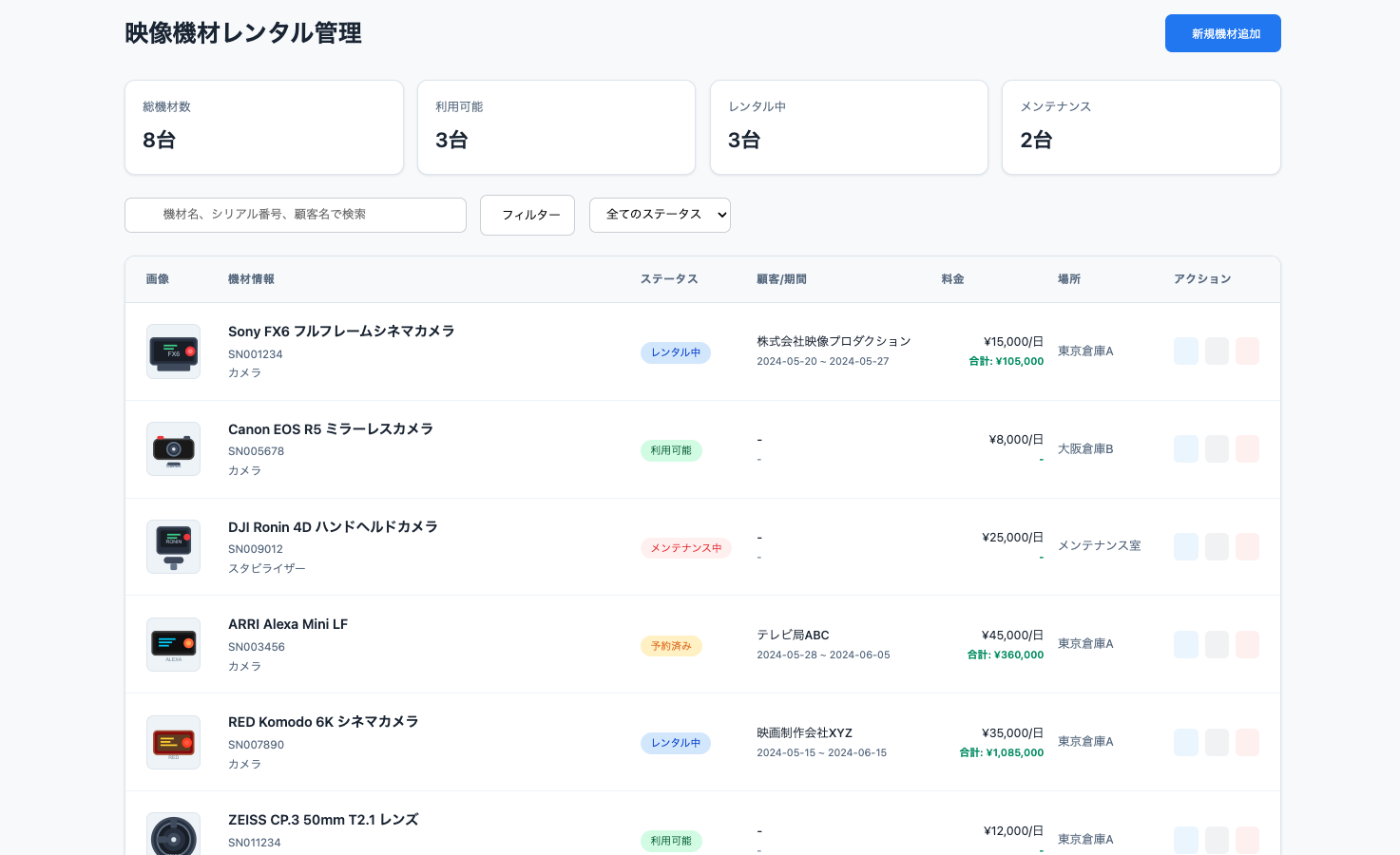Click the 利用可能 badge for ZEISS lens
Viewport: 1400px width, 855px height.
point(671,841)
